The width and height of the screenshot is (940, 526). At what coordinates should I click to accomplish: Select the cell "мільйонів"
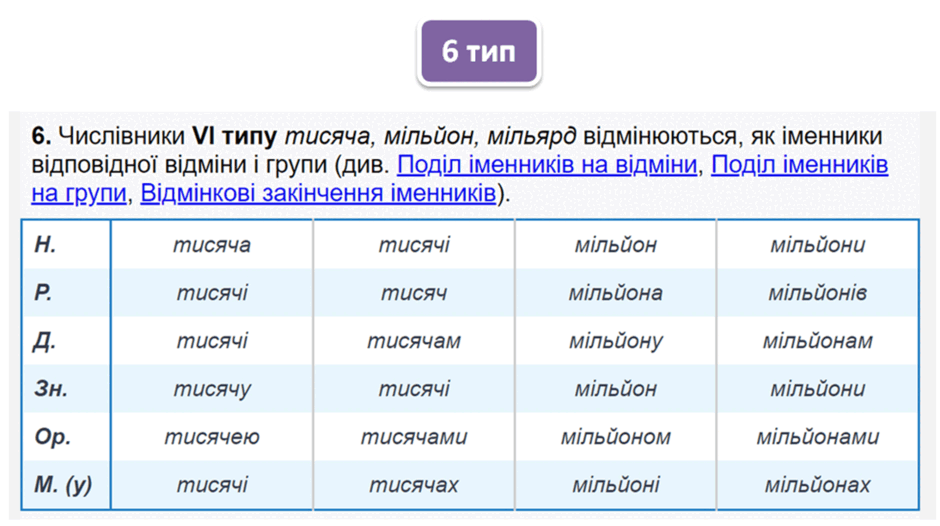(x=818, y=293)
